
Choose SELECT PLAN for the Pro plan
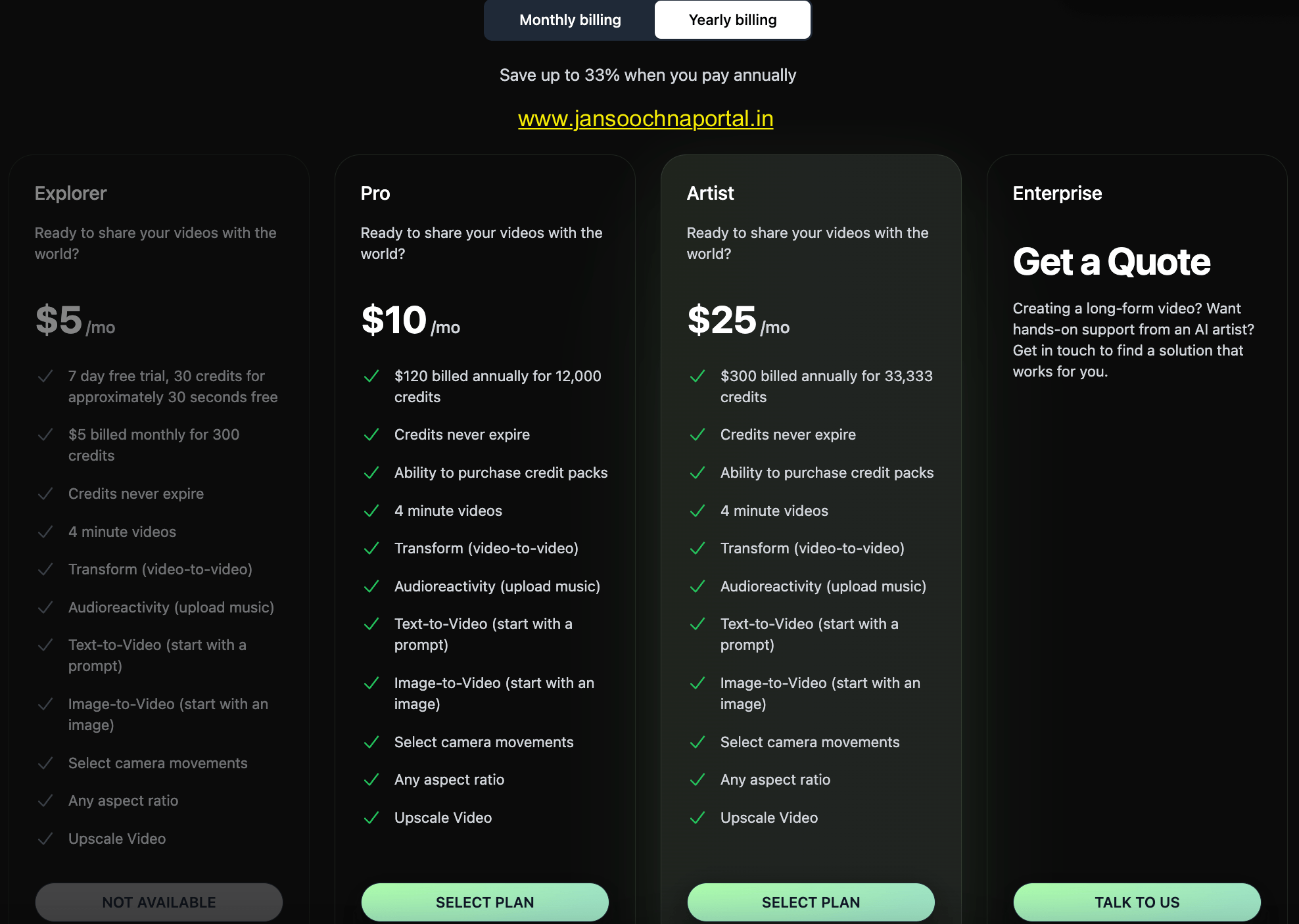coord(485,902)
